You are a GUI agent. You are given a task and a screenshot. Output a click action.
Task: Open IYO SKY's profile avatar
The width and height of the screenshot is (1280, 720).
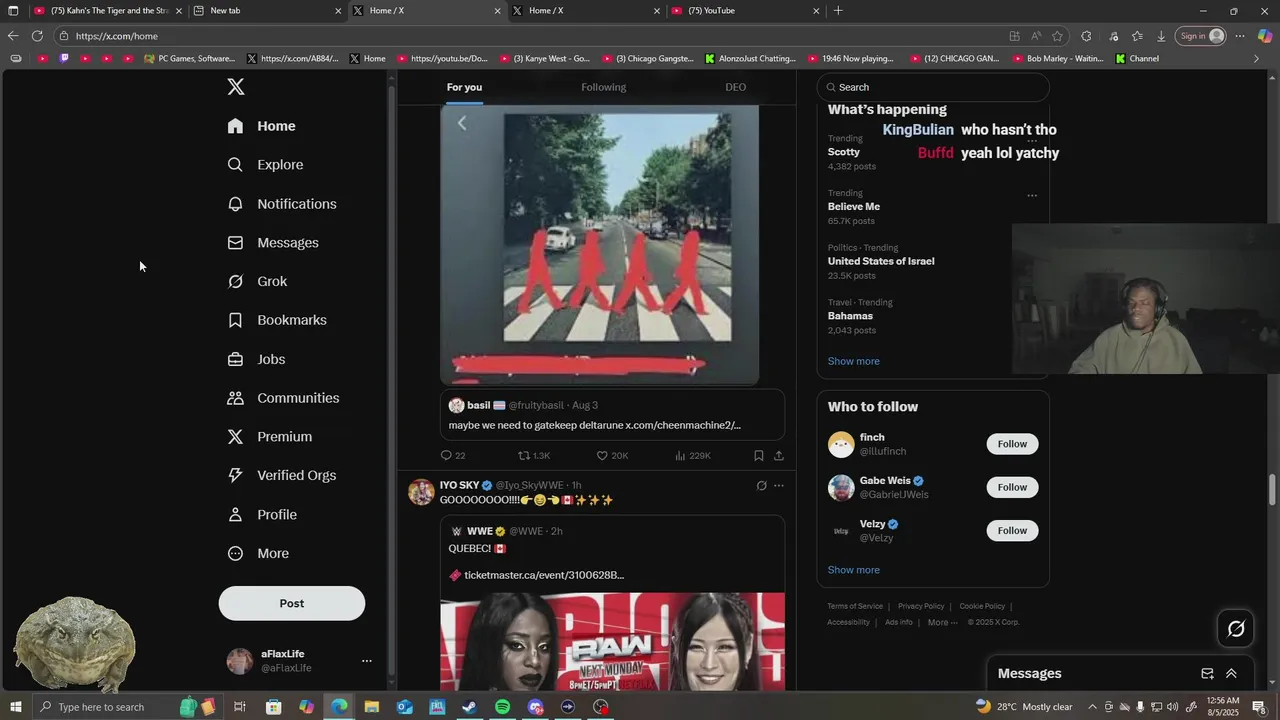(x=421, y=492)
